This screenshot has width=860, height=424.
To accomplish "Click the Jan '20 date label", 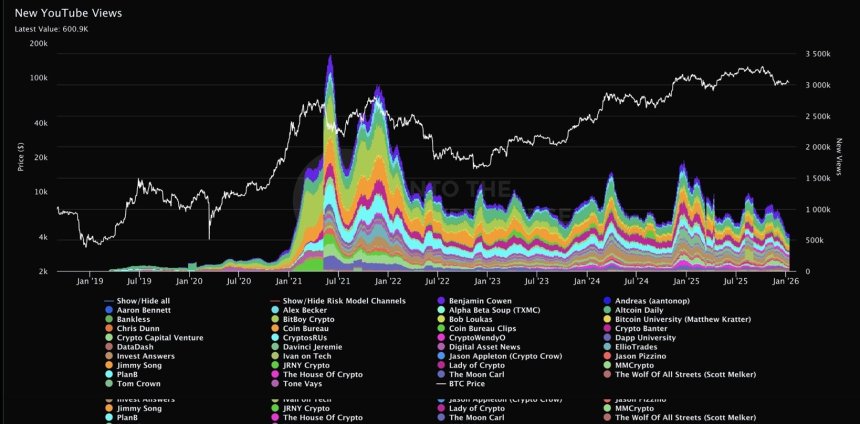I will point(189,281).
